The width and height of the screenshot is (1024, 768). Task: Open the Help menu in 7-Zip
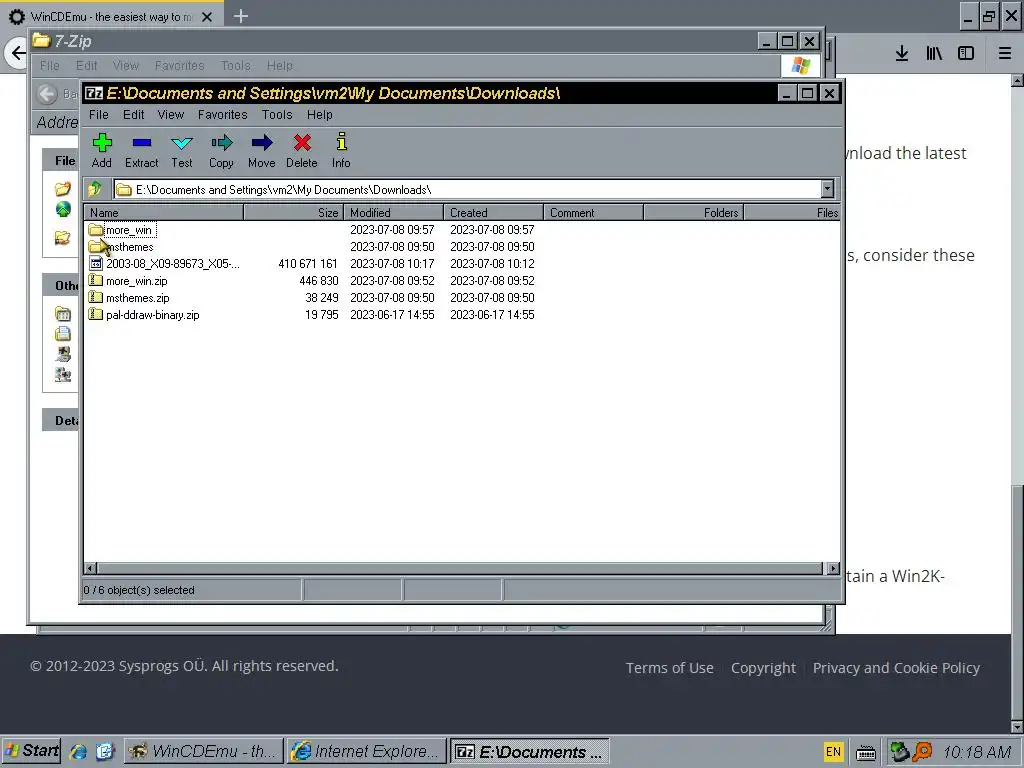(x=319, y=115)
